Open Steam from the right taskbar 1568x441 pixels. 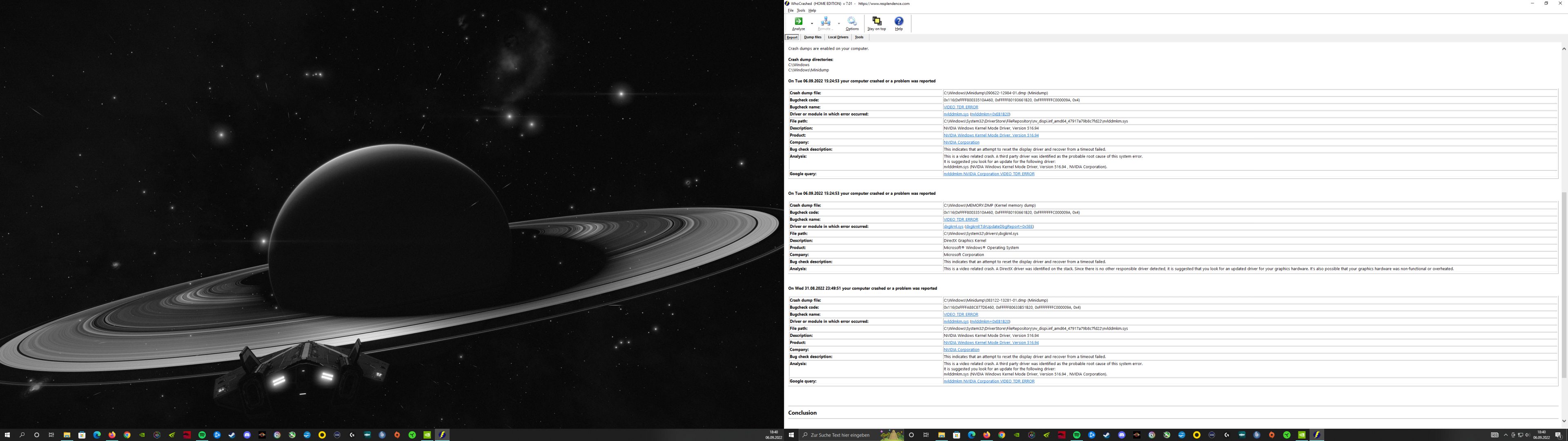1106,435
